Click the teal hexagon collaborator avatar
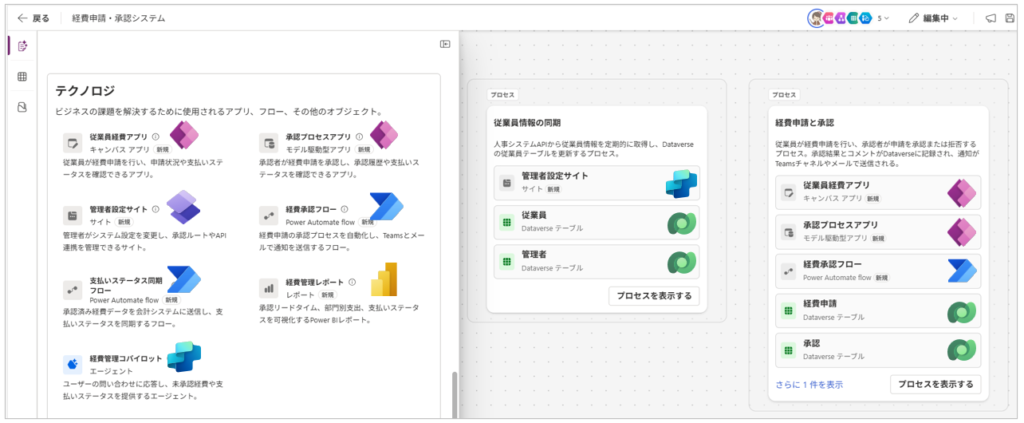1024x423 pixels. (x=853, y=18)
